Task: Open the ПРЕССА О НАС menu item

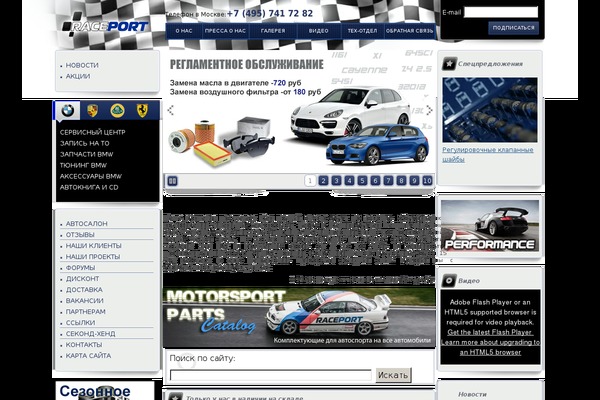Action: point(225,31)
